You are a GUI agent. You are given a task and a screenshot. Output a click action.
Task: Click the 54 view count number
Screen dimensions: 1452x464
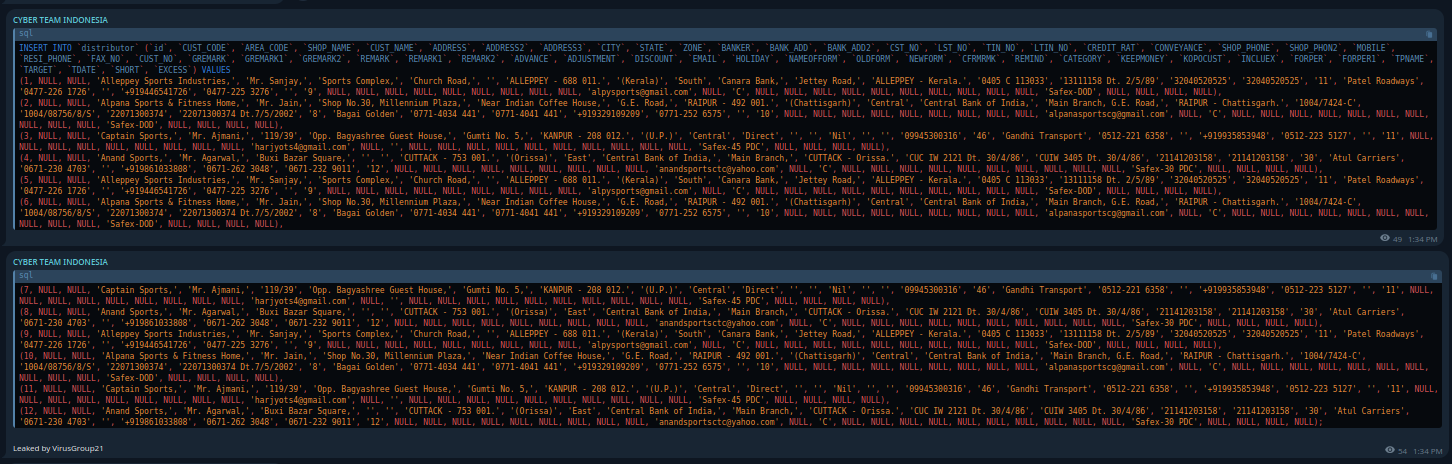click(1401, 452)
